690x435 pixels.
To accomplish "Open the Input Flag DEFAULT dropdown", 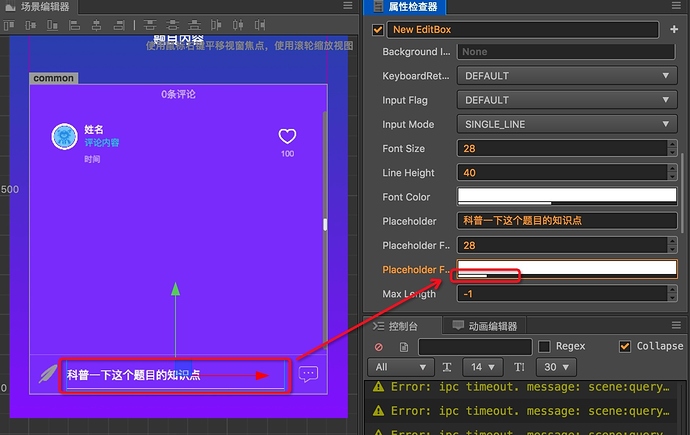I will 567,100.
